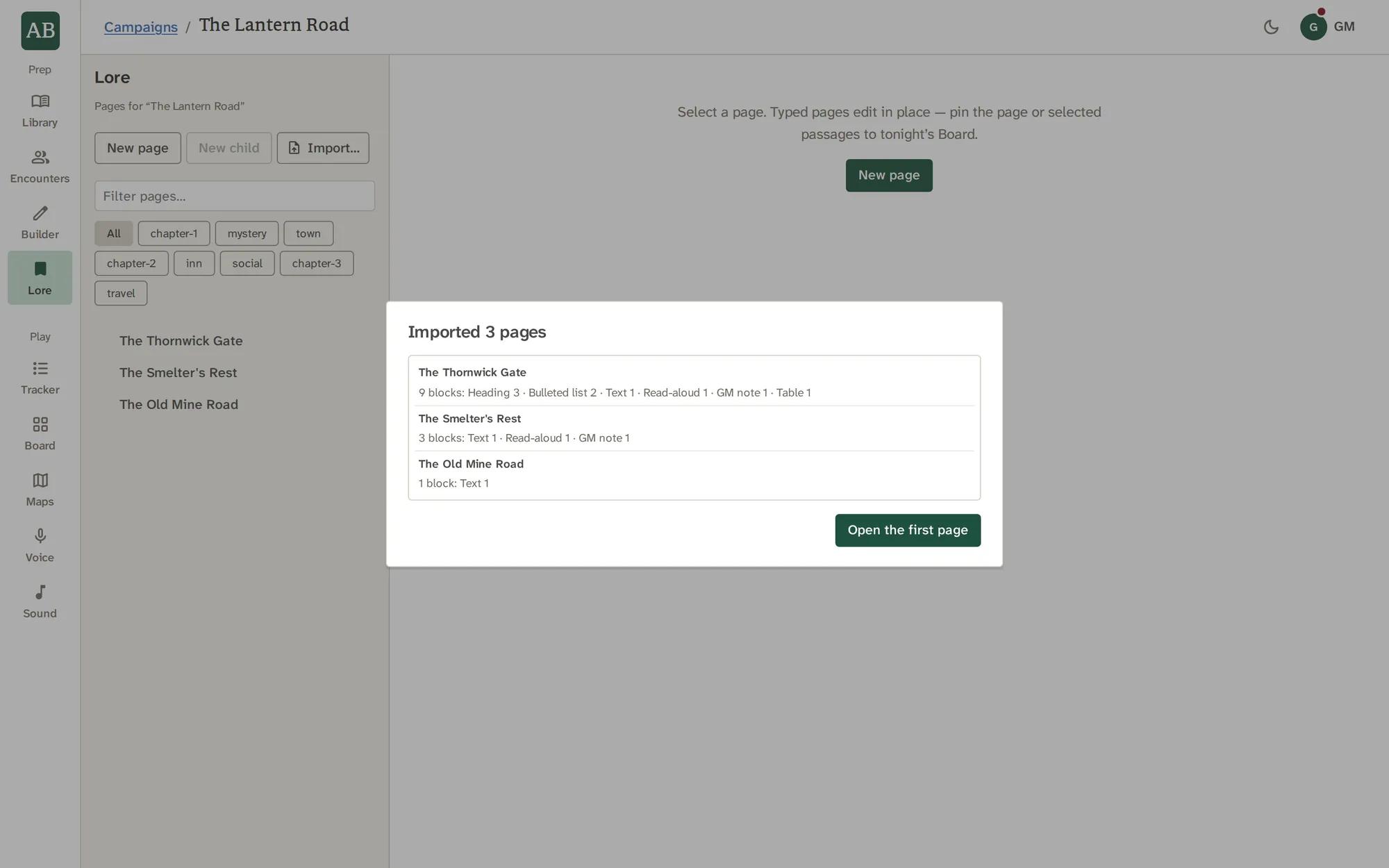Screen dimensions: 1389x868
Task: Open the Library section
Action: tap(40, 111)
